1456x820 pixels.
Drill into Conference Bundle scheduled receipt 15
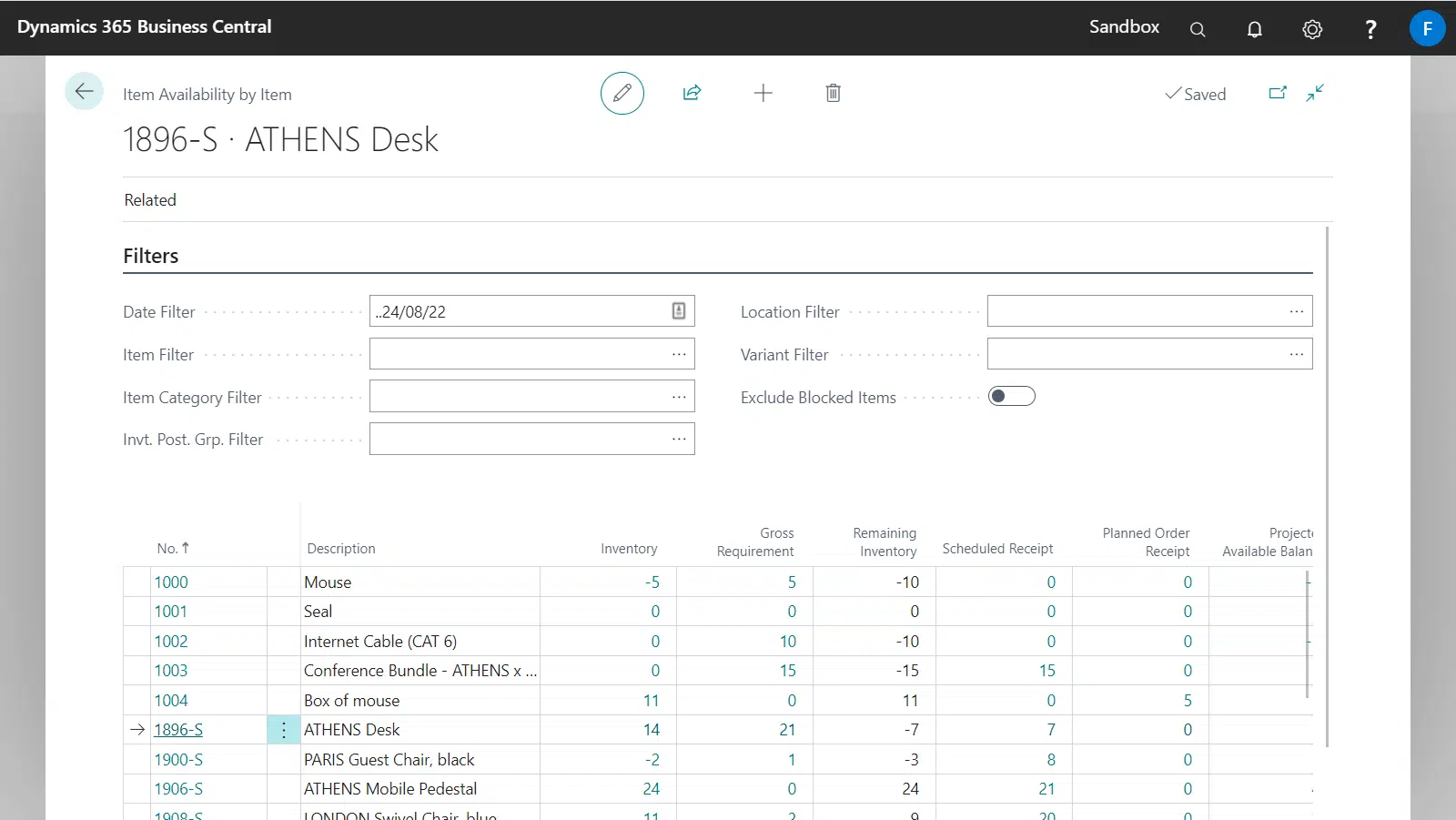click(x=1047, y=671)
